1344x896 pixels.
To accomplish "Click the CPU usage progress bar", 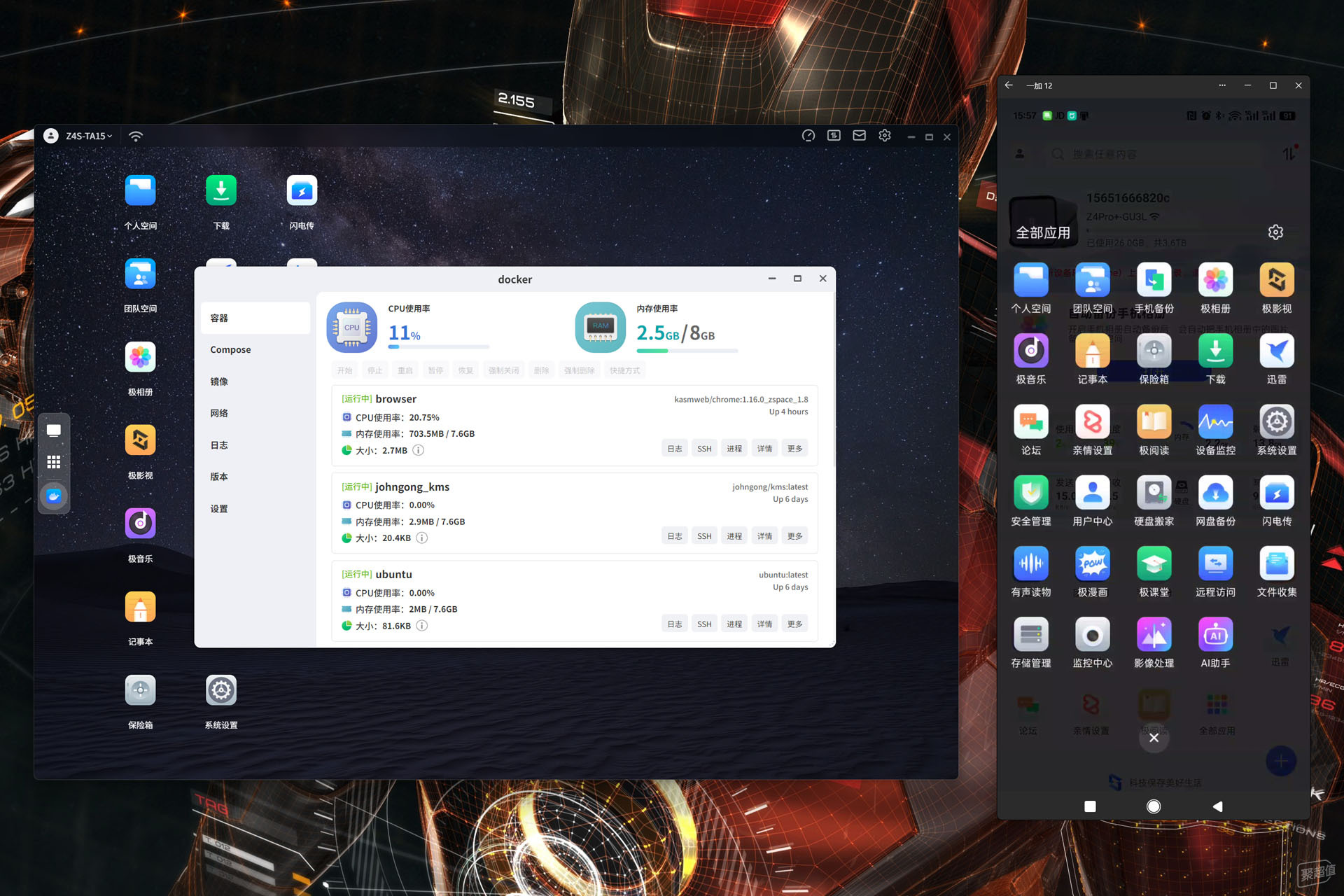I will pos(439,347).
